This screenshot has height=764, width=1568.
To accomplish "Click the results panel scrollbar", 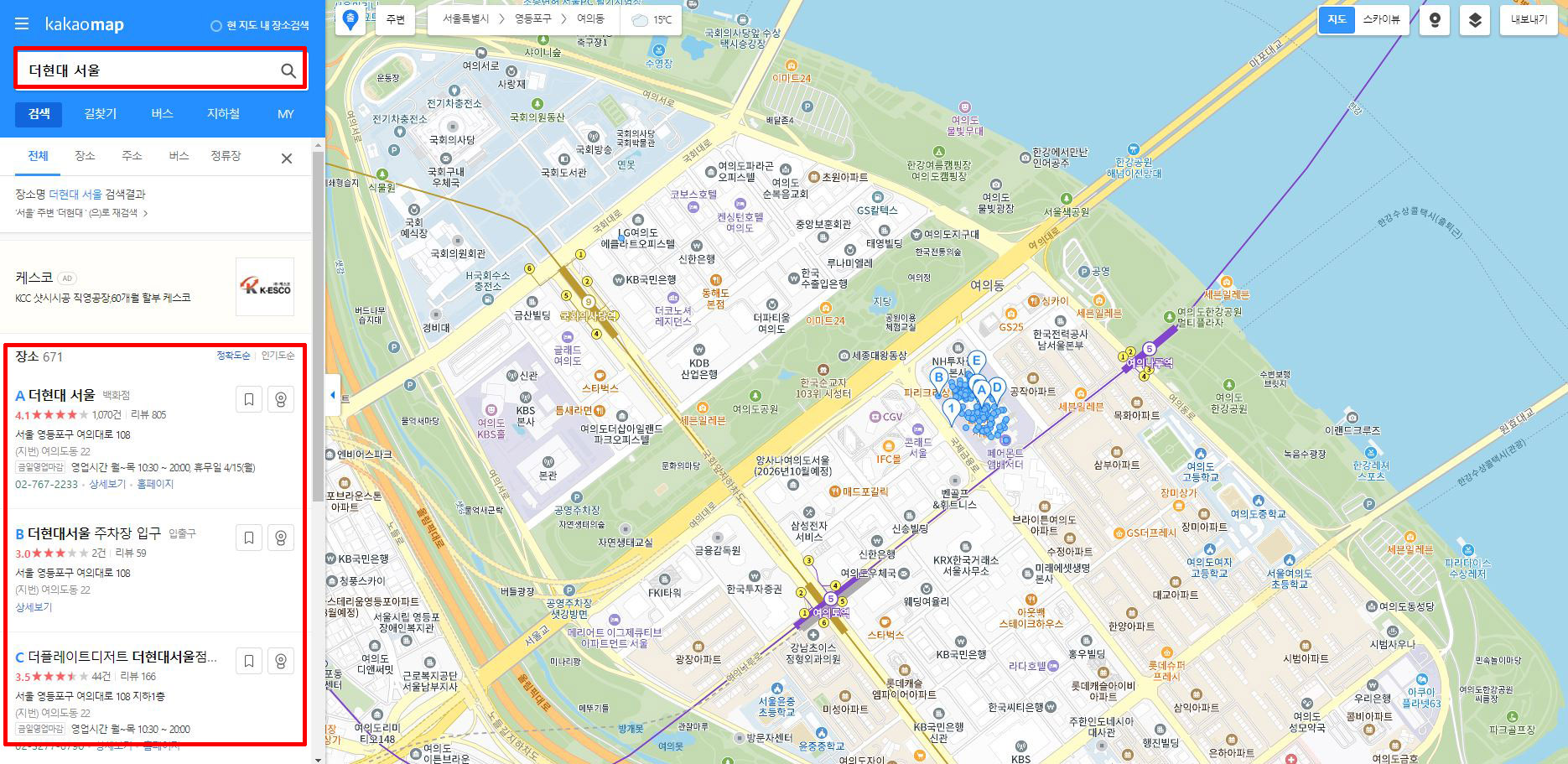I will click(x=318, y=327).
